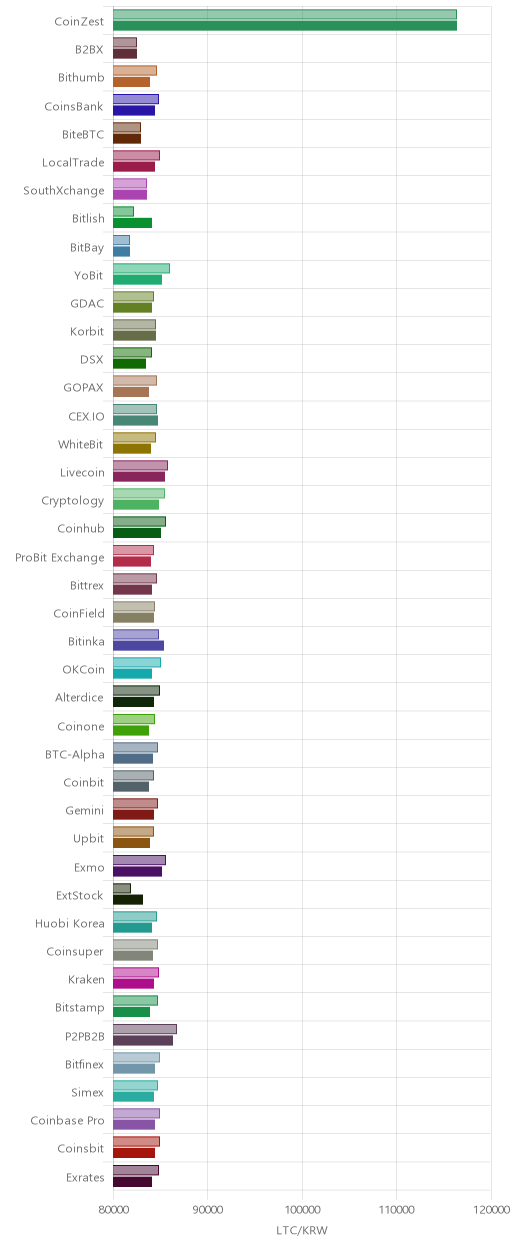This screenshot has width=512, height=1248.
Task: Click the YoBit light green bar
Action: coord(141,269)
